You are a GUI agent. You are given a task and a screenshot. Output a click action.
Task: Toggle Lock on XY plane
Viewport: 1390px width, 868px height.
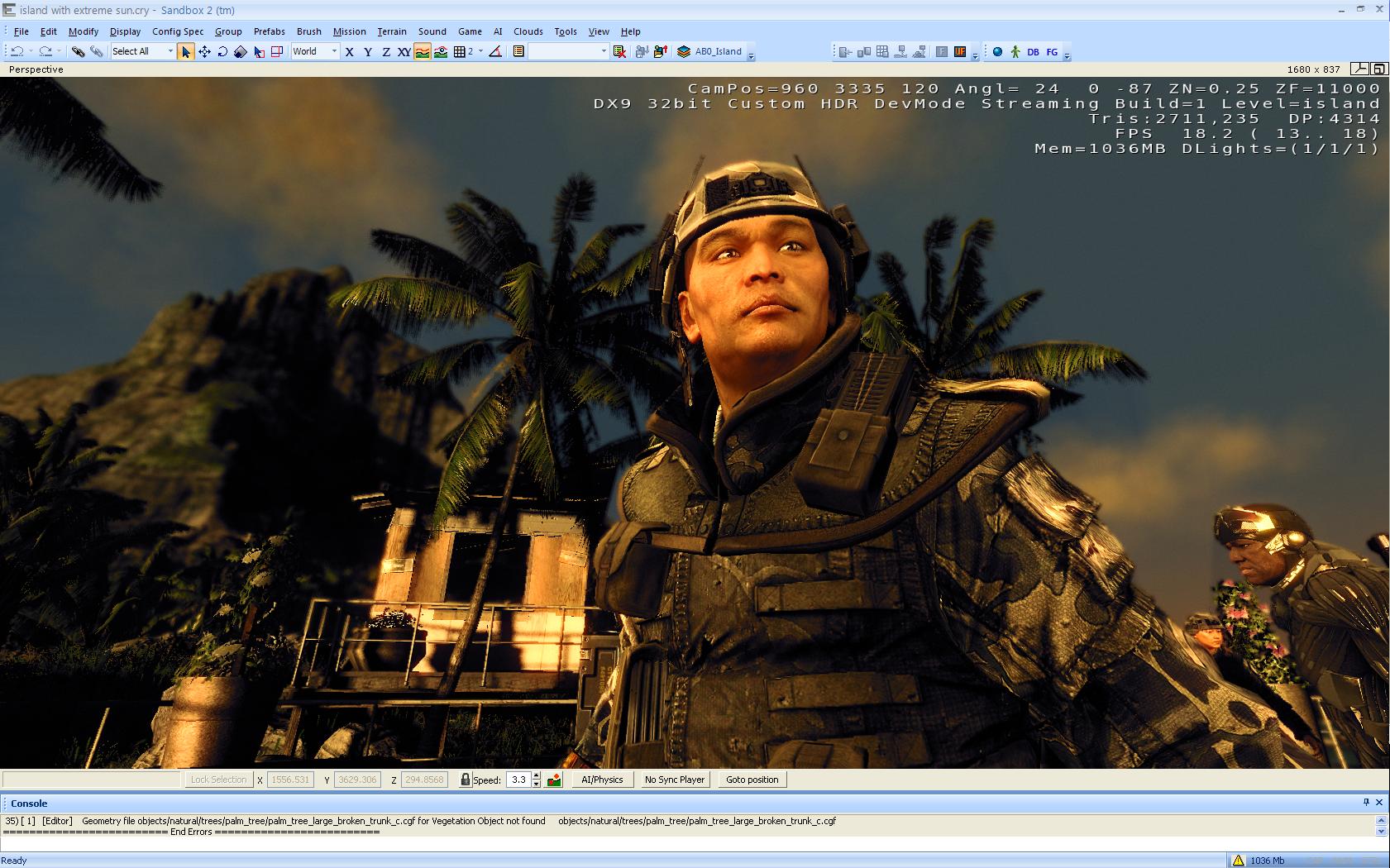click(x=404, y=51)
